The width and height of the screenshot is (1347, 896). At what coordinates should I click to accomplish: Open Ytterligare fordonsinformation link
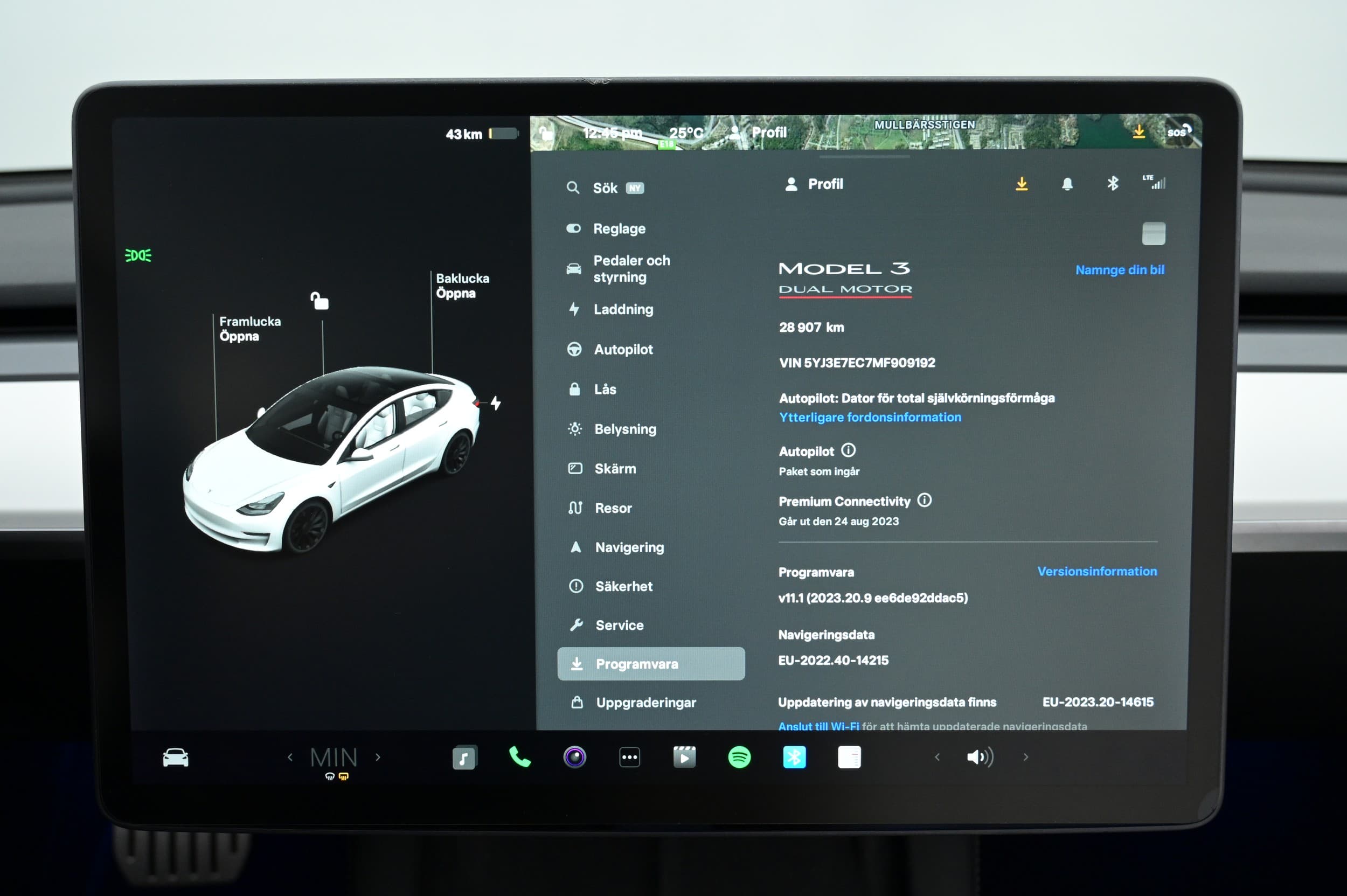[x=870, y=417]
